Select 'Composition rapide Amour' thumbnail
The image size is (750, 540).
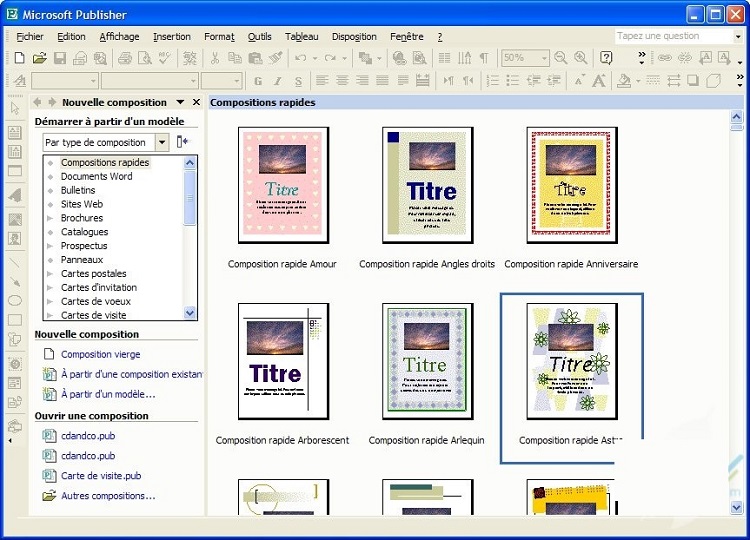283,185
